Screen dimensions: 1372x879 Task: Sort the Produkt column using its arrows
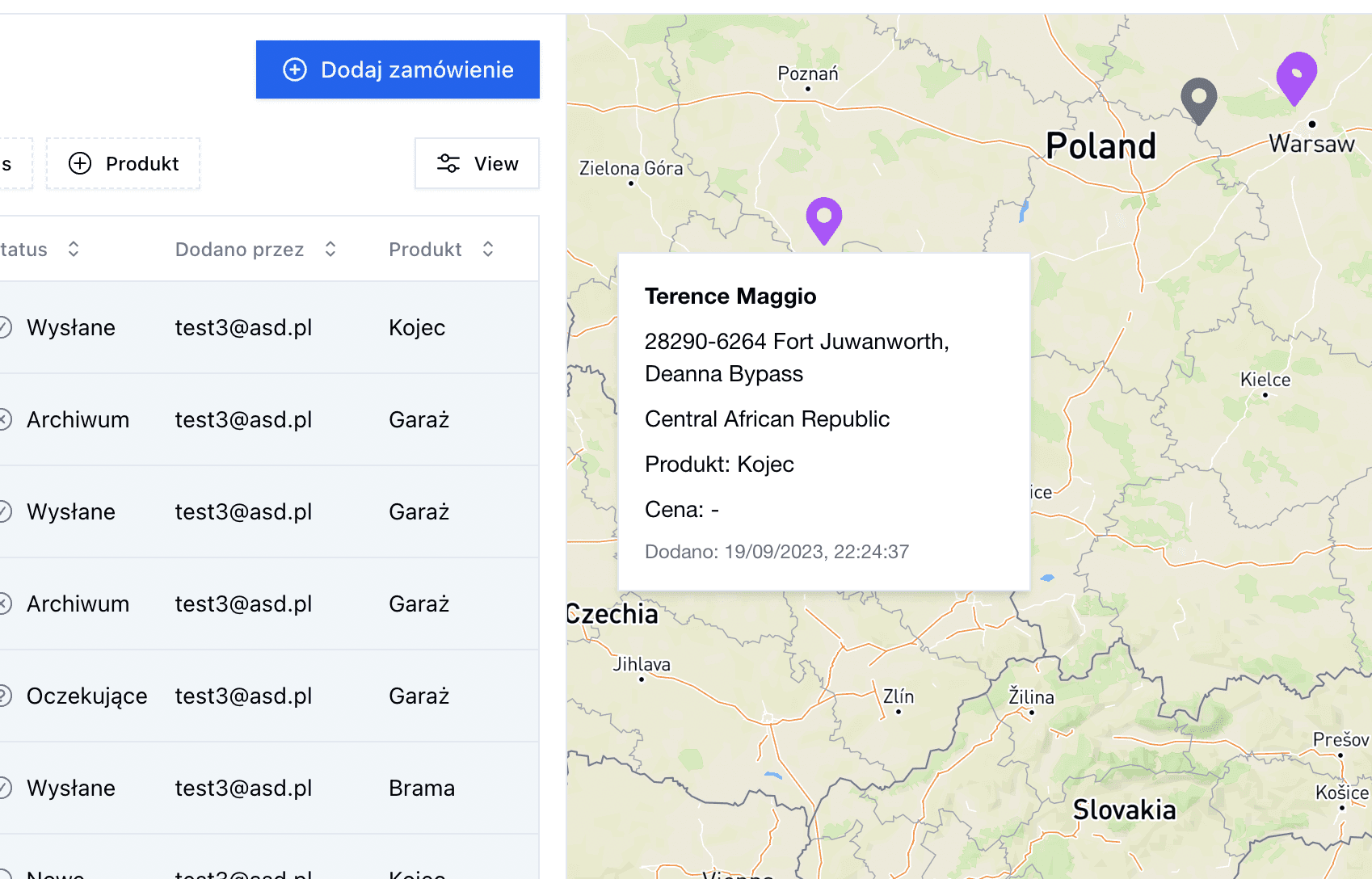click(x=488, y=249)
